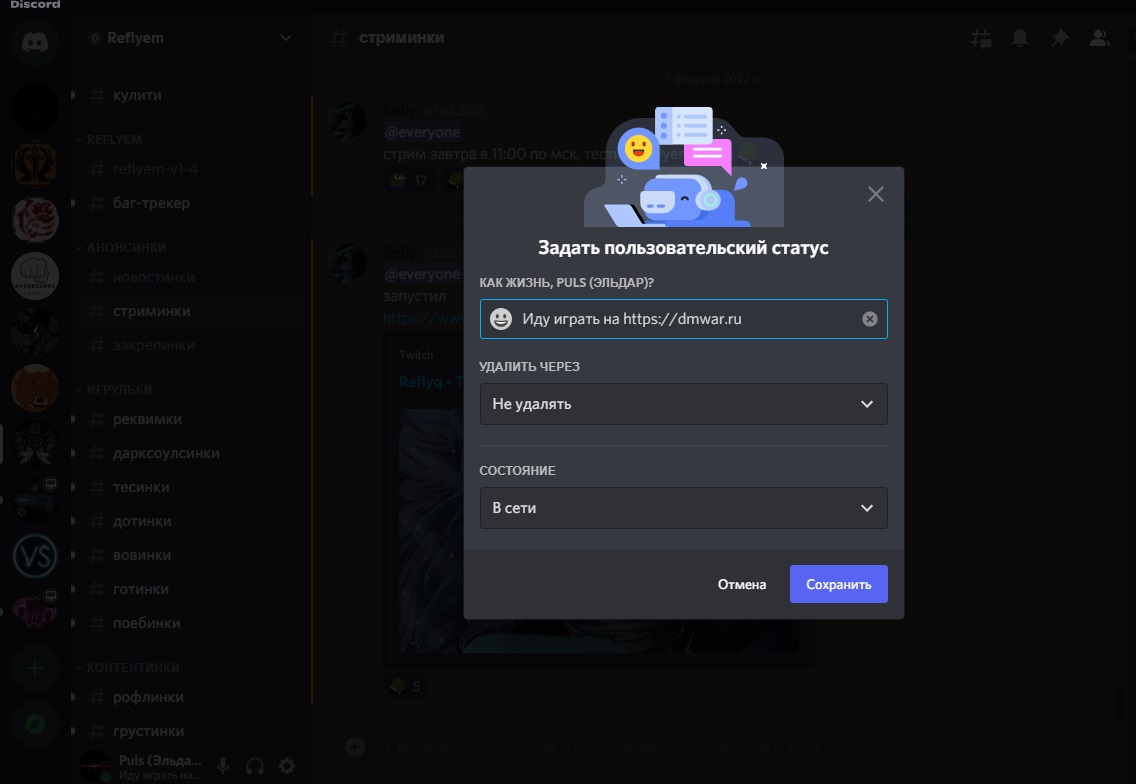Click the attach file plus button
1136x784 pixels.
(x=354, y=746)
